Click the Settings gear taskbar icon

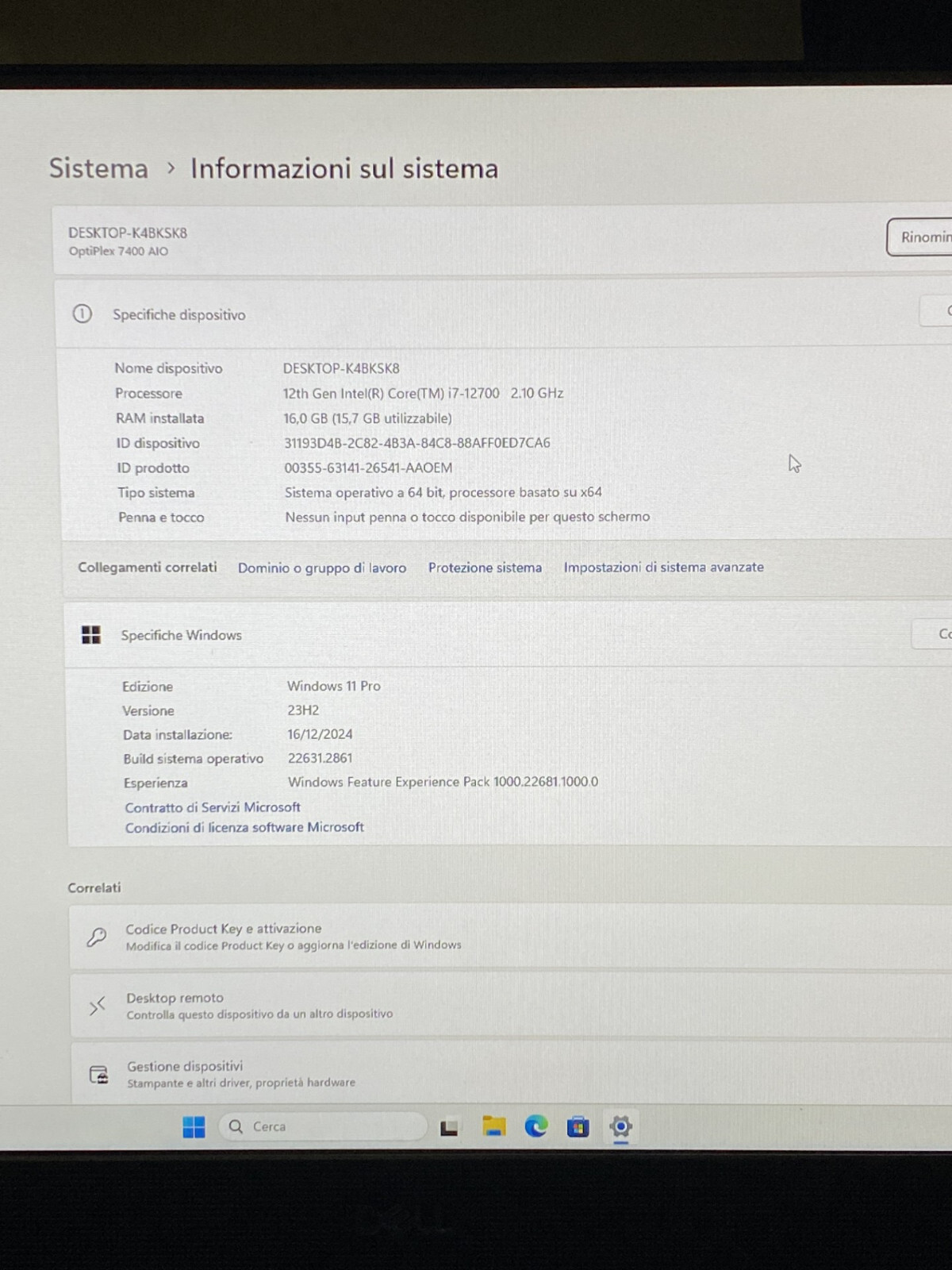[620, 1126]
